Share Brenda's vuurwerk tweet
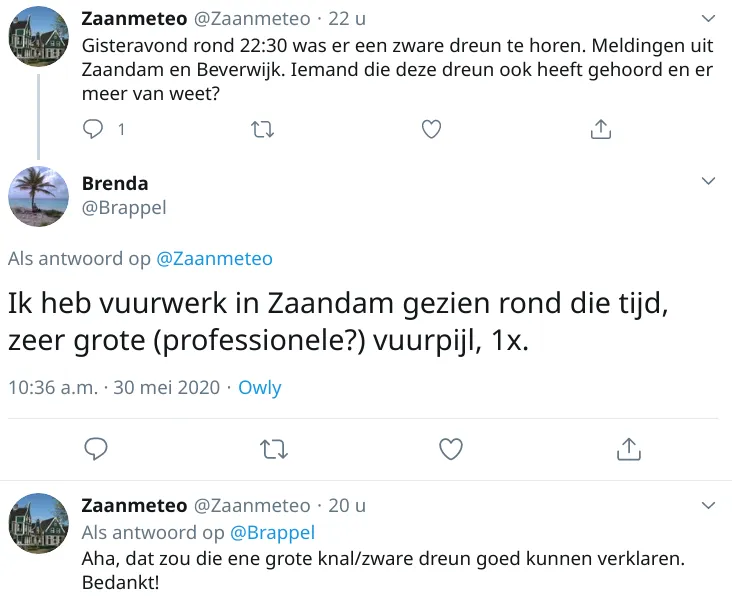The height and width of the screenshot is (597, 732). coord(628,448)
